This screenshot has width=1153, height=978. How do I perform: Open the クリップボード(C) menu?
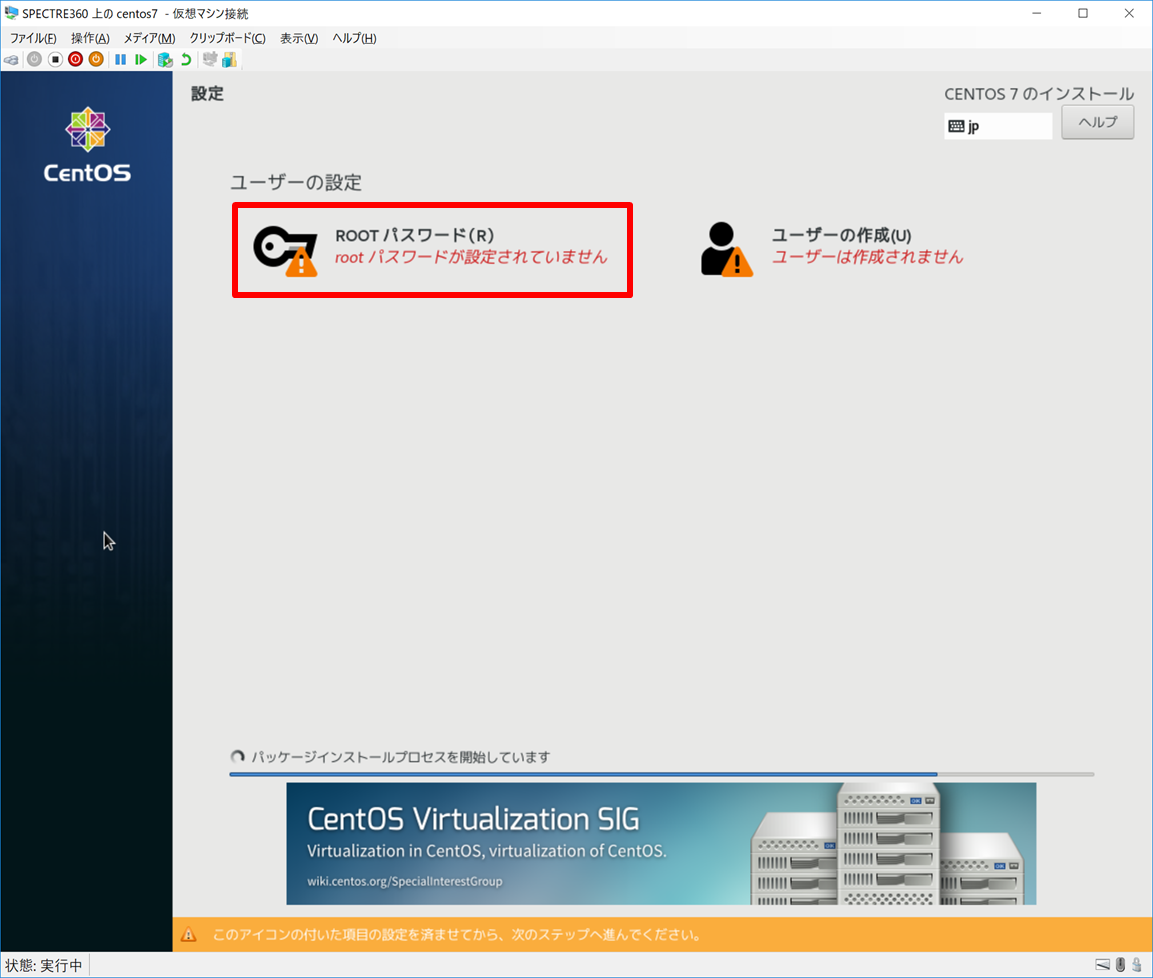227,38
